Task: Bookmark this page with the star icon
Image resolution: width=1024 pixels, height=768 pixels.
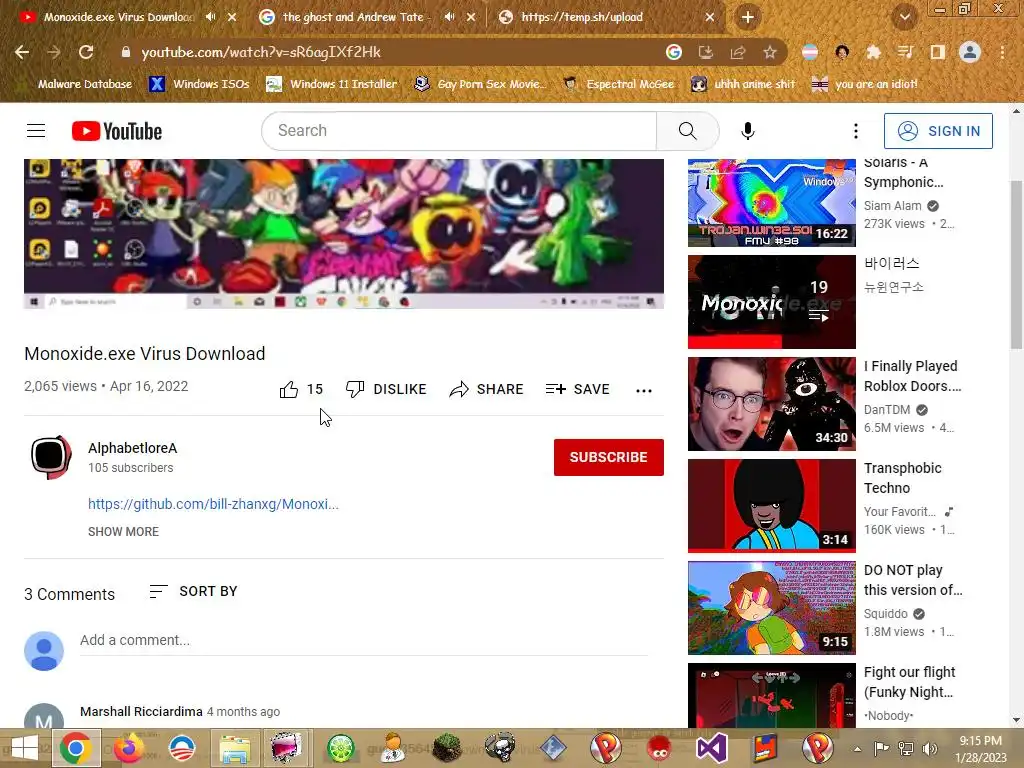Action: (770, 52)
